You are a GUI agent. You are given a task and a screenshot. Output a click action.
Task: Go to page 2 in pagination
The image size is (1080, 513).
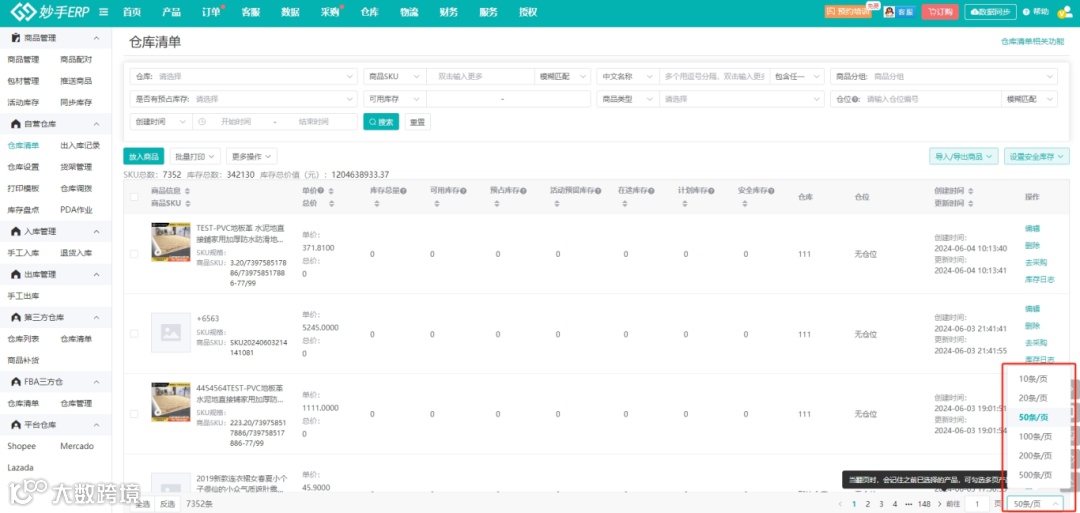867,505
